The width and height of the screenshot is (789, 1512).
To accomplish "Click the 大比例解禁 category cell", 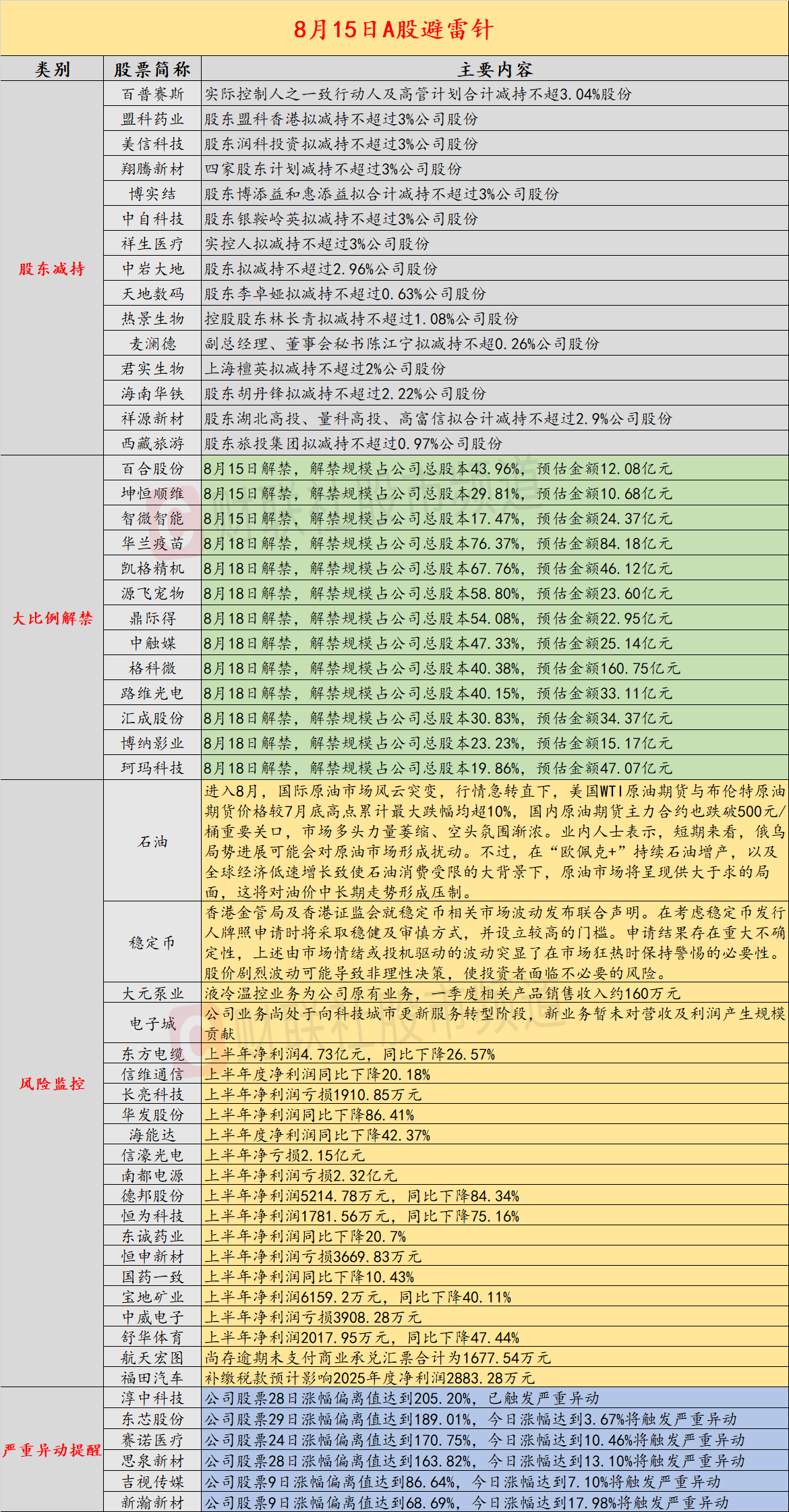I will (x=52, y=618).
